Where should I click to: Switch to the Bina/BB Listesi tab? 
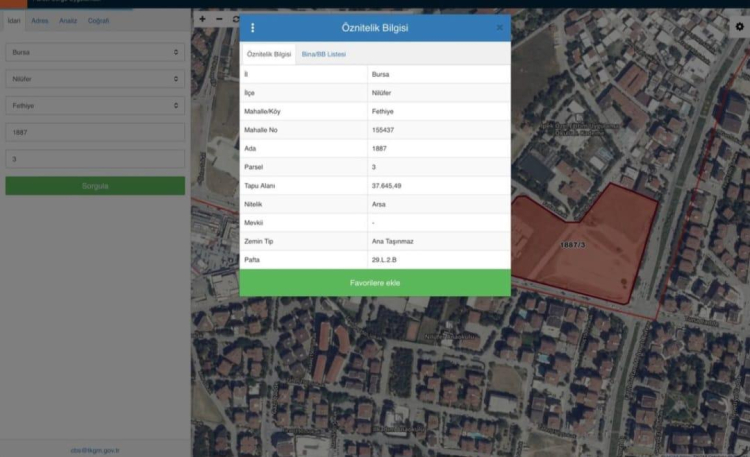click(324, 54)
